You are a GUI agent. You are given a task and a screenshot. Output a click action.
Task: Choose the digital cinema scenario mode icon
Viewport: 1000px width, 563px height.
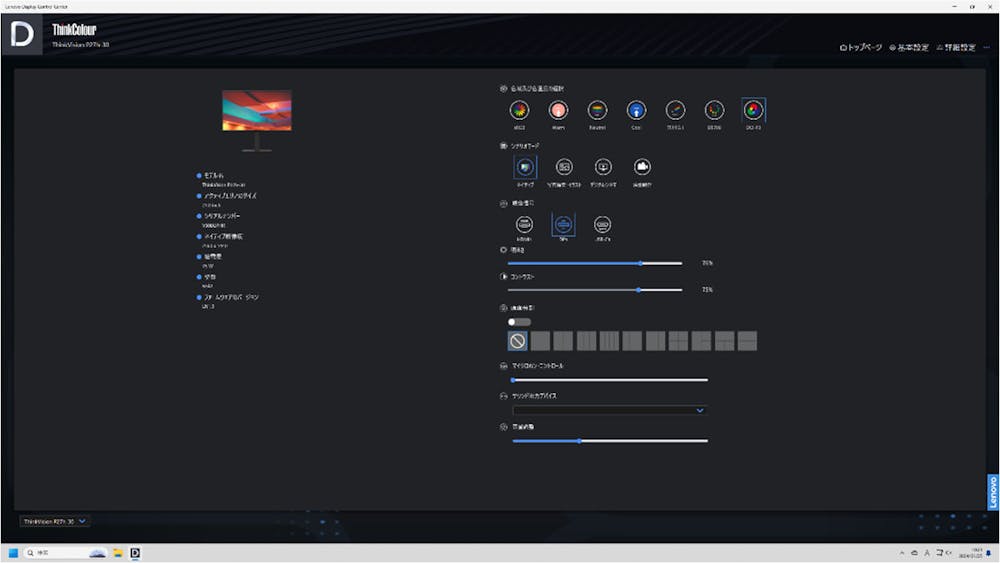[603, 167]
